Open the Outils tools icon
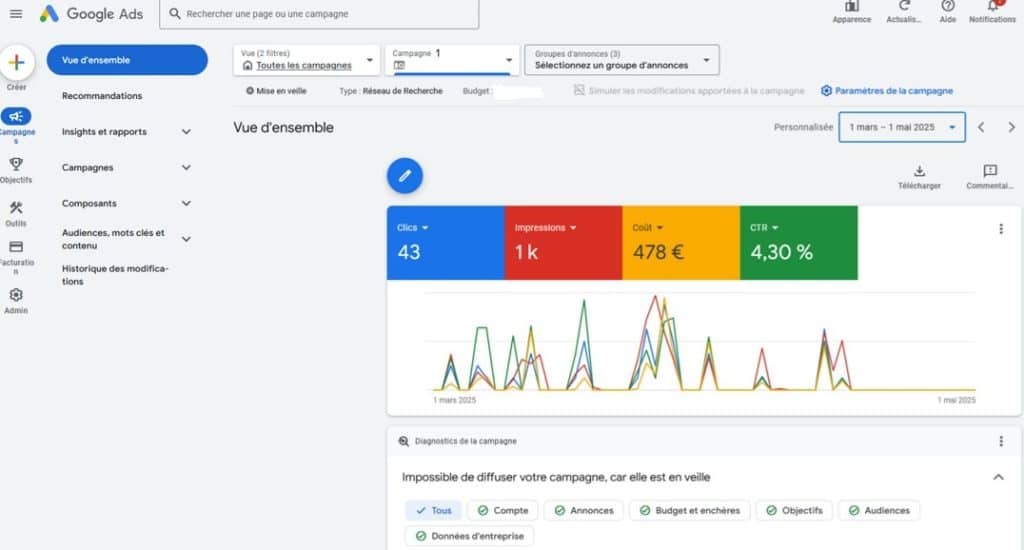 (16, 208)
